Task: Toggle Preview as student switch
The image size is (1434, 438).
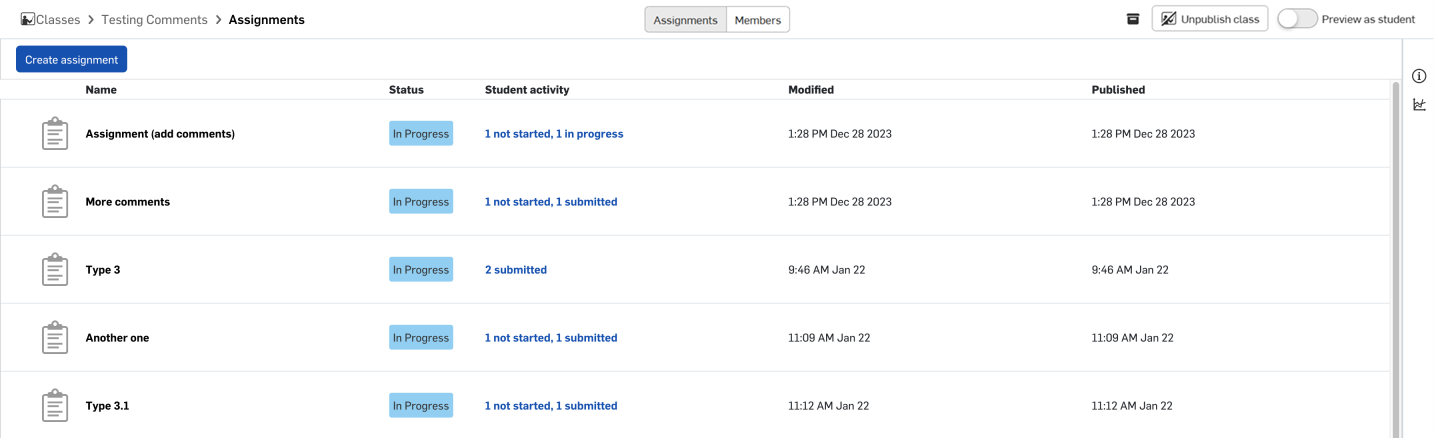Action: 1297,19
